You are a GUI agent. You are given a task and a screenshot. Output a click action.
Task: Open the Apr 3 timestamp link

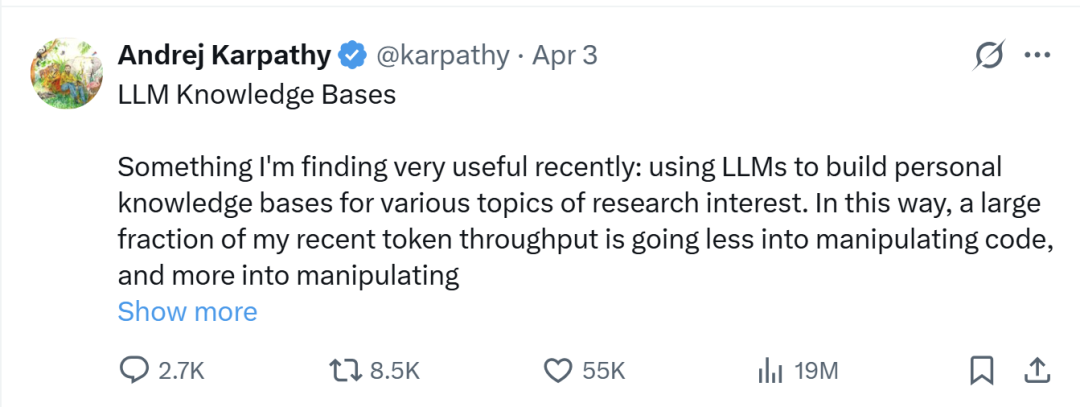(564, 56)
